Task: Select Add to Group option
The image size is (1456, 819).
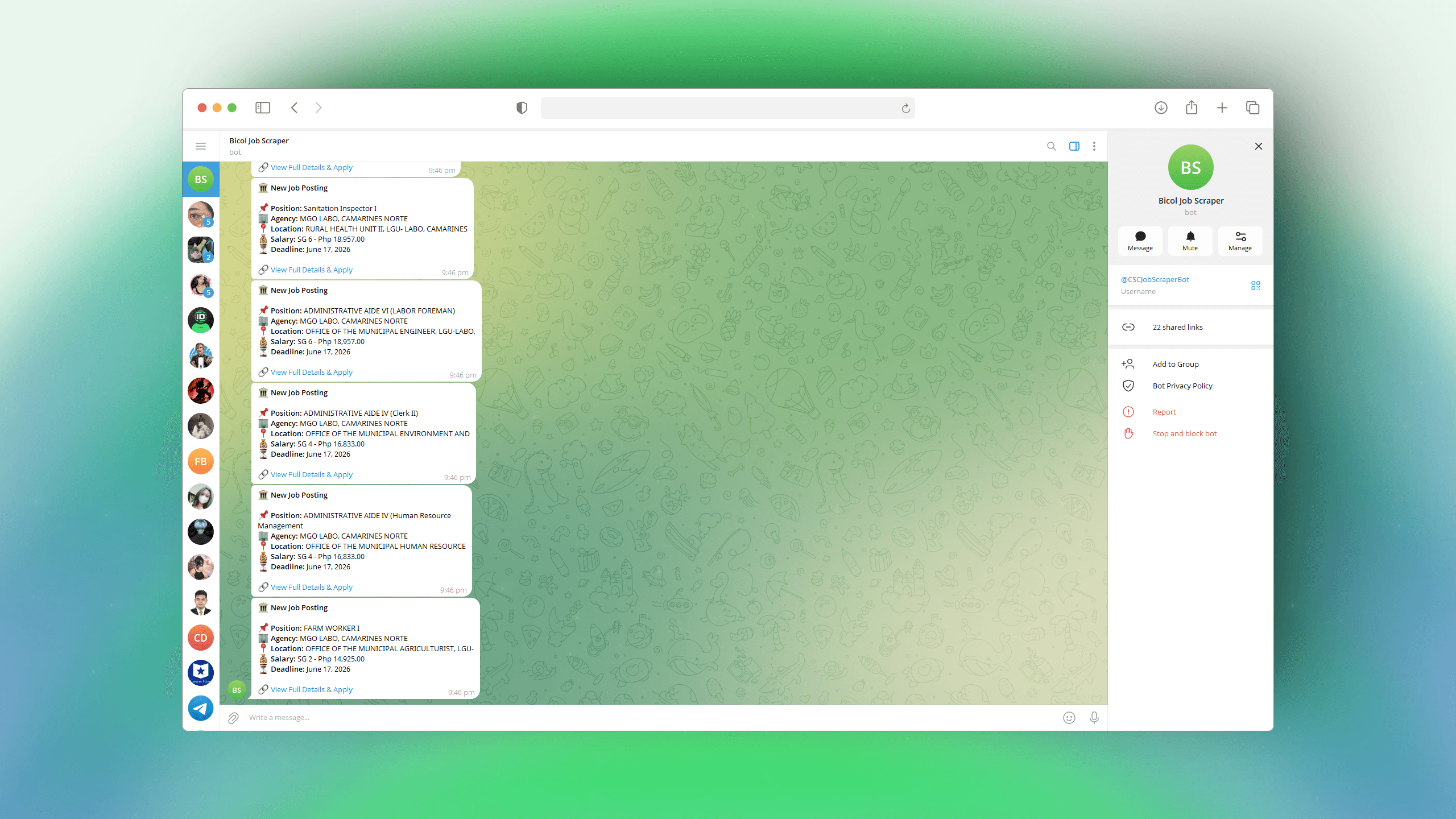Action: [1191, 364]
